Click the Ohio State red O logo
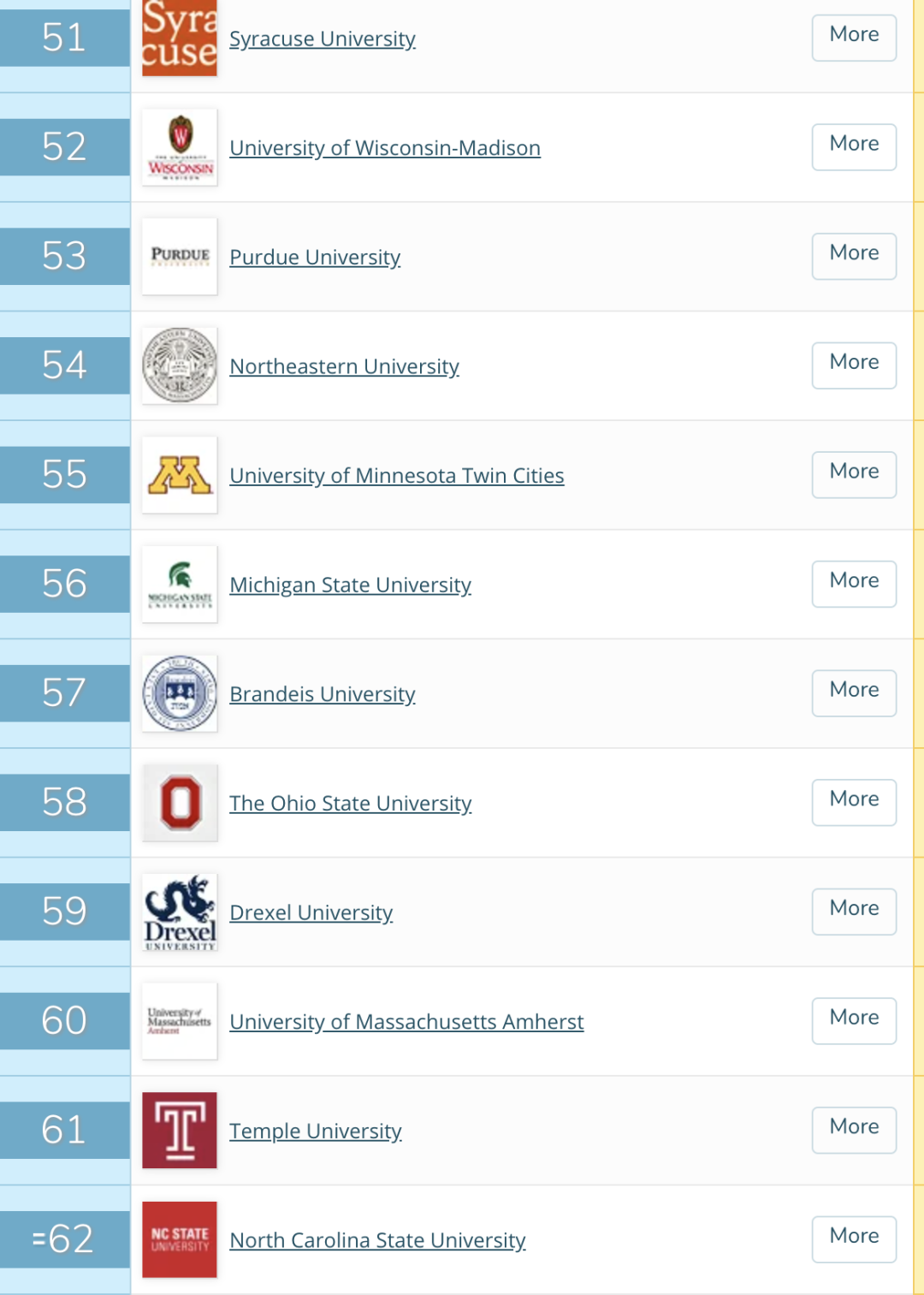The image size is (924, 1295). click(179, 803)
